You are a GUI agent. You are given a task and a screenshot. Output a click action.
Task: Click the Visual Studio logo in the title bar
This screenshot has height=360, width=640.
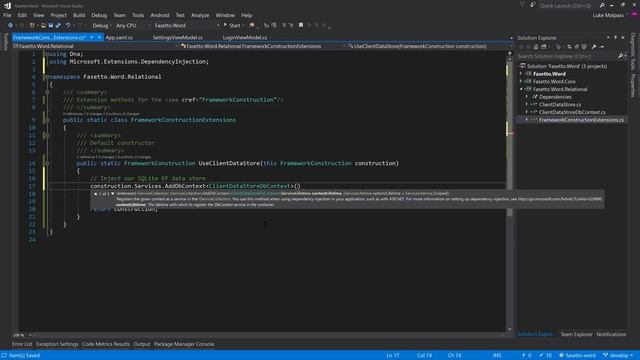pos(7,6)
